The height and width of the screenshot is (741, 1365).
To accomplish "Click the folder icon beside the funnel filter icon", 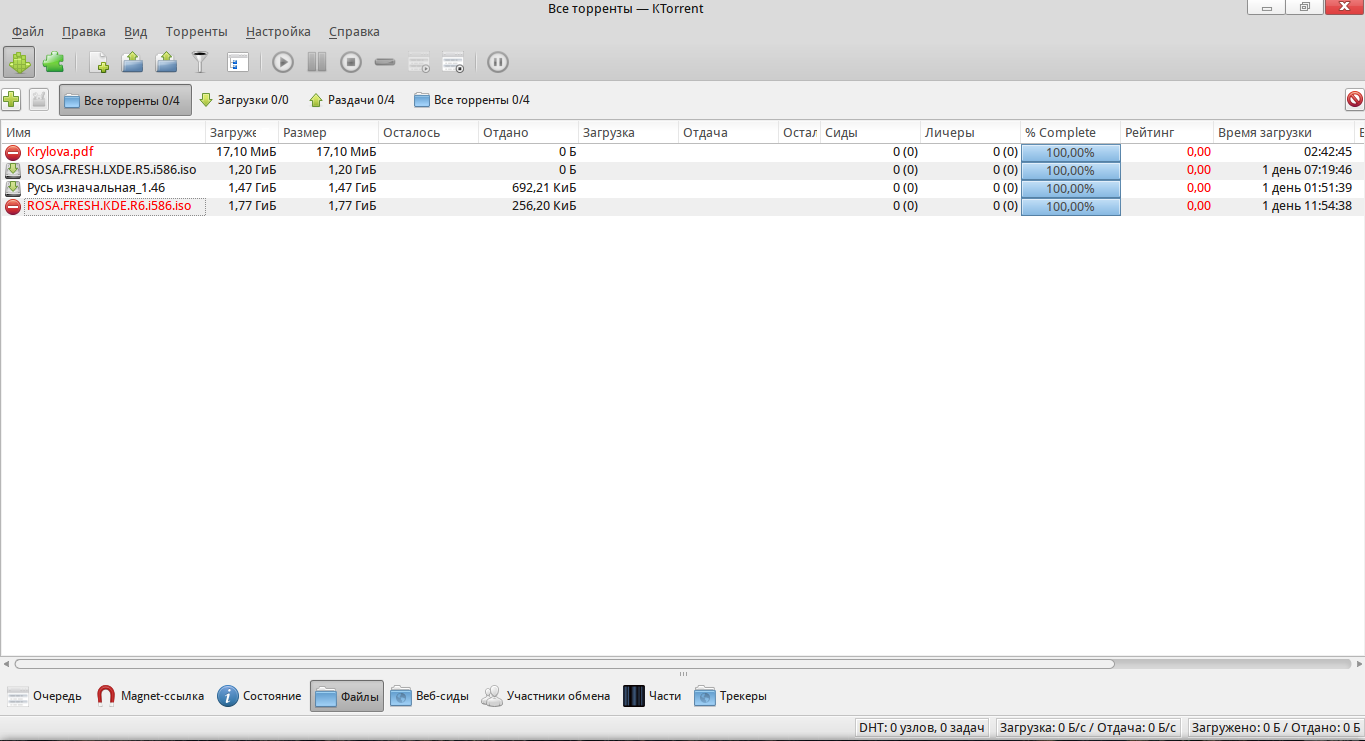I will click(166, 63).
